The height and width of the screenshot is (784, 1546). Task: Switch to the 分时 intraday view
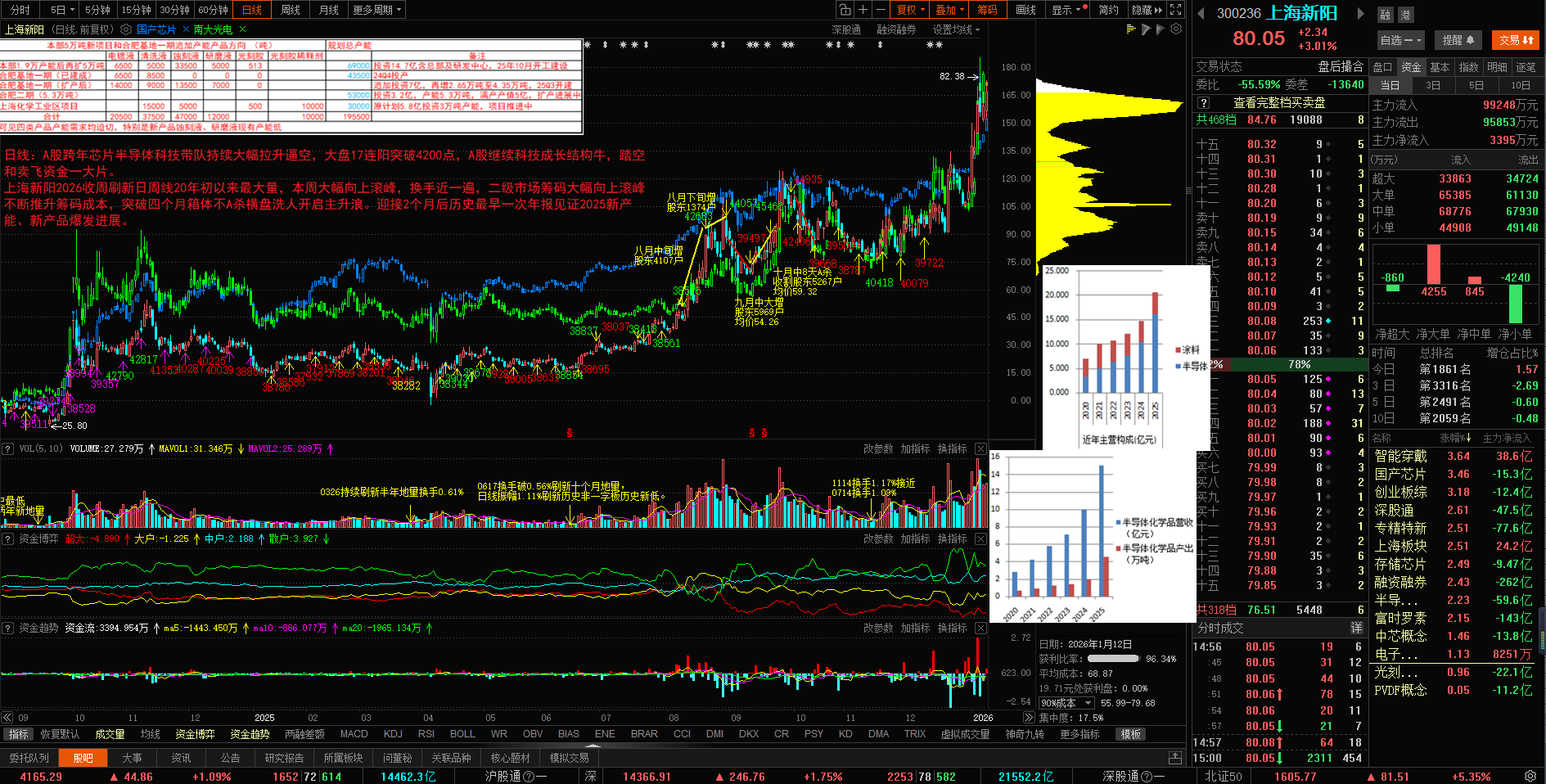coord(20,10)
